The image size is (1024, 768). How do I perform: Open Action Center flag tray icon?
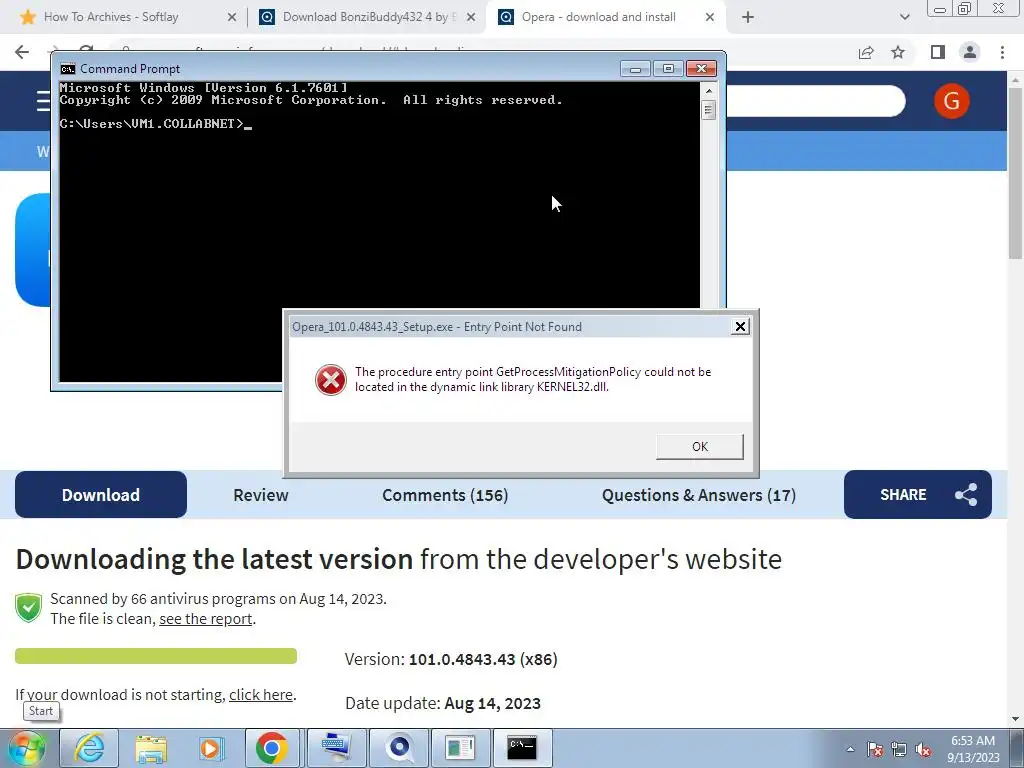pos(874,750)
